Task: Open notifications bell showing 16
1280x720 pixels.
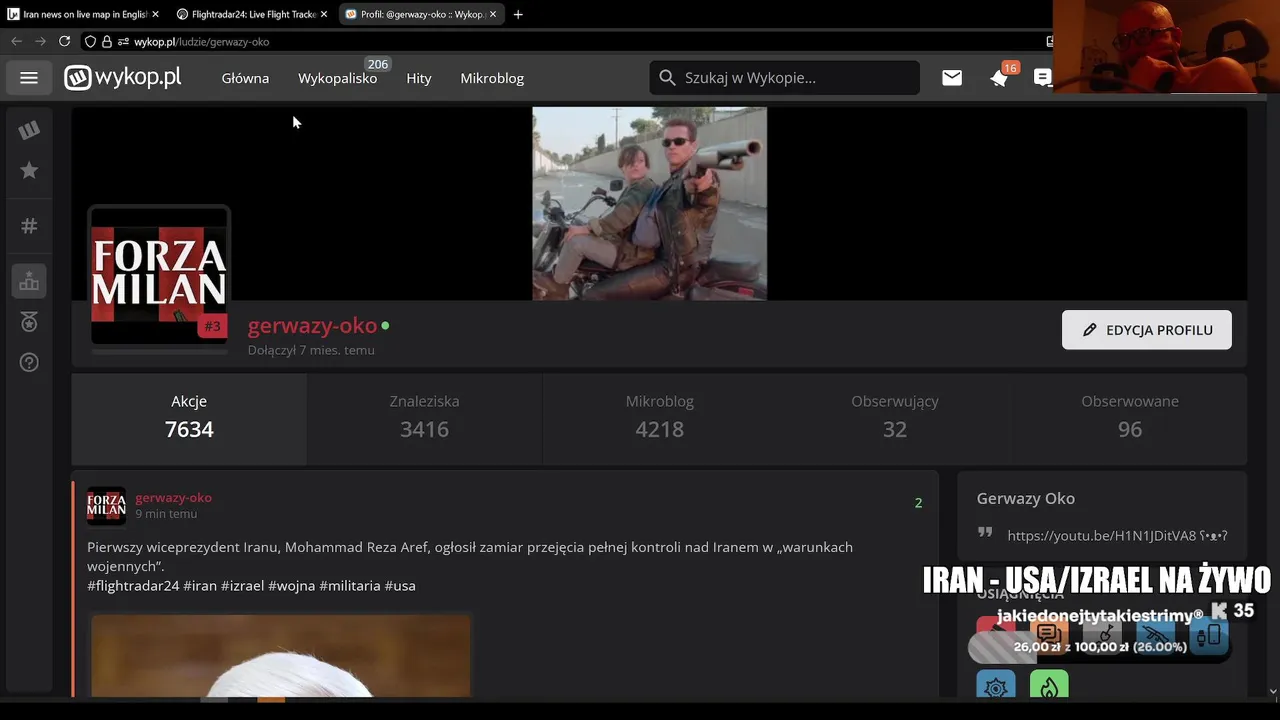Action: (999, 78)
